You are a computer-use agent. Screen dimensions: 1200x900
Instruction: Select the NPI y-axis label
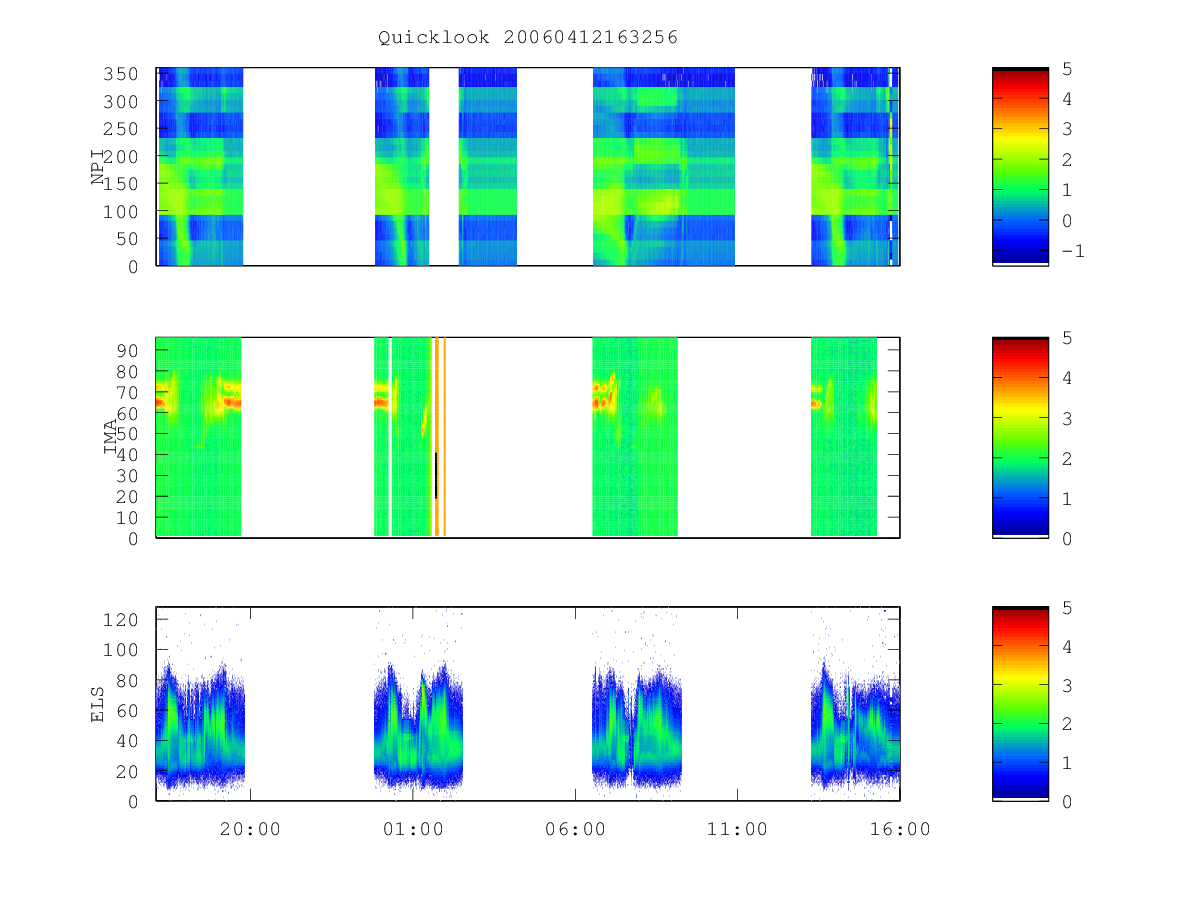tap(99, 167)
